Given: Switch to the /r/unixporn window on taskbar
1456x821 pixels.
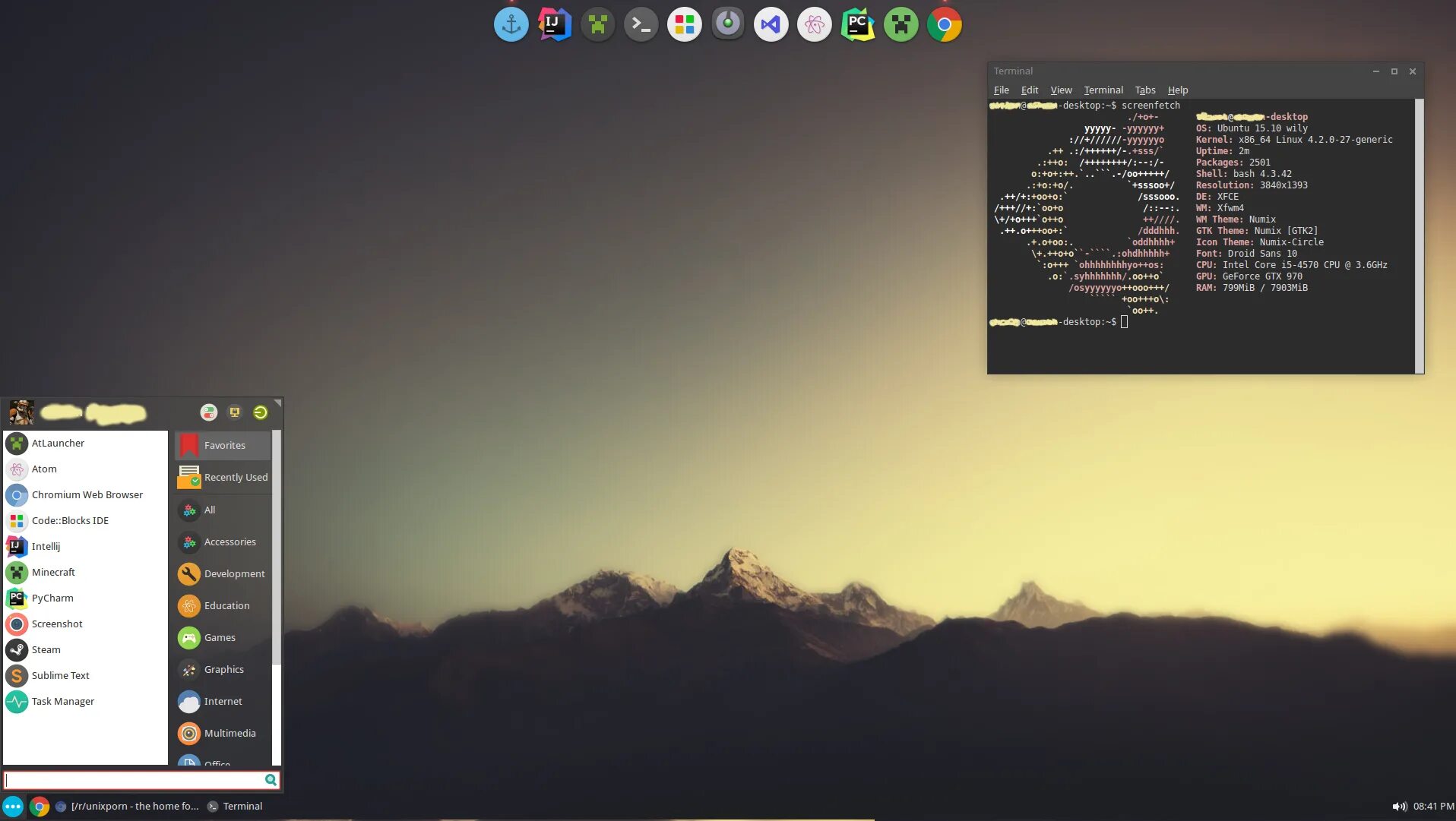Looking at the screenshot, I should [127, 807].
